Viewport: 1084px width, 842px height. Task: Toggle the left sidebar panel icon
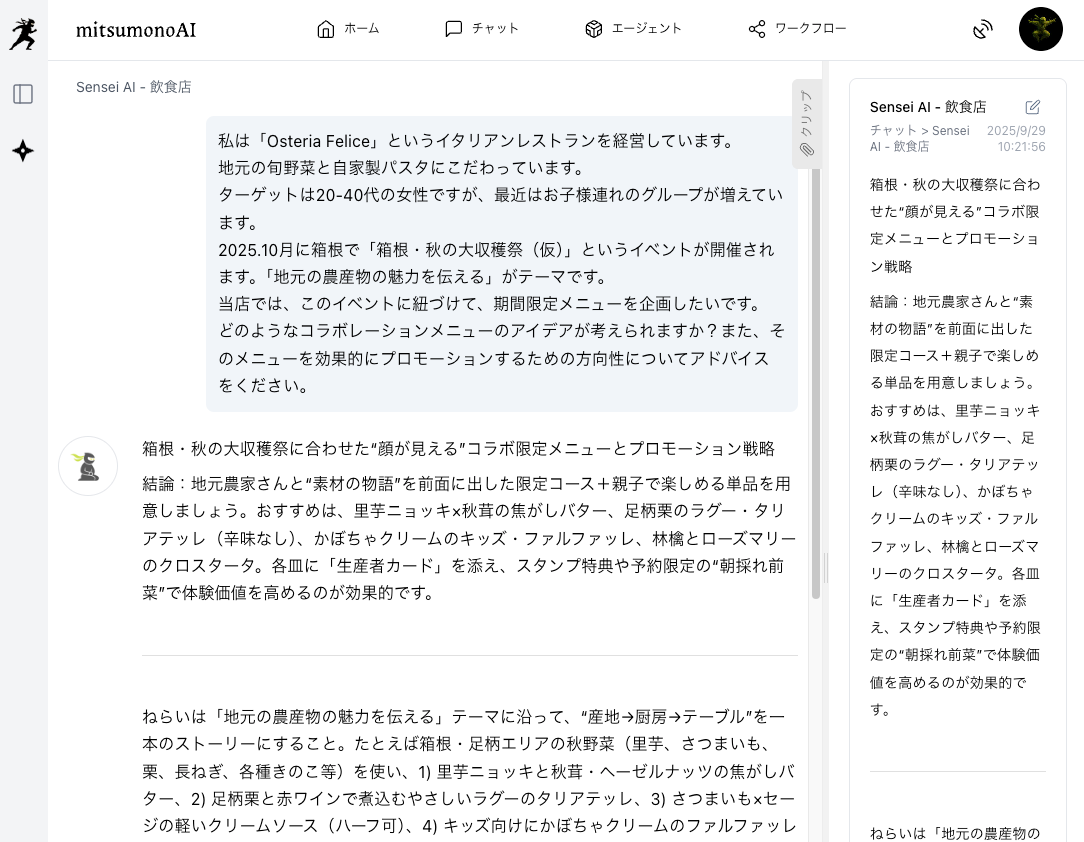pos(23,94)
